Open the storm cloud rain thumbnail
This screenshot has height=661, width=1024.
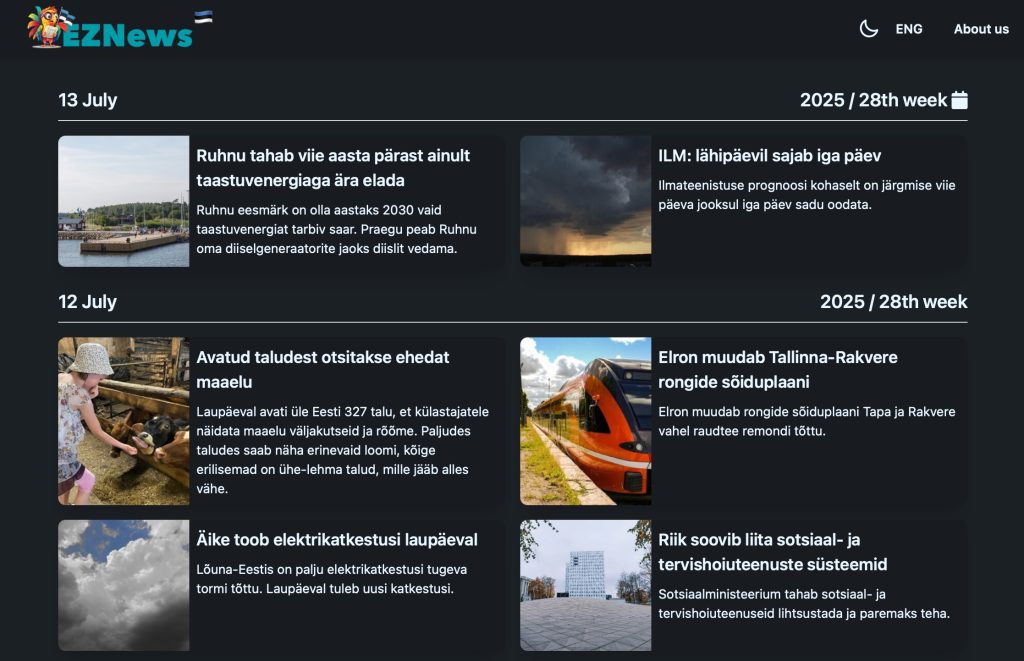(585, 201)
